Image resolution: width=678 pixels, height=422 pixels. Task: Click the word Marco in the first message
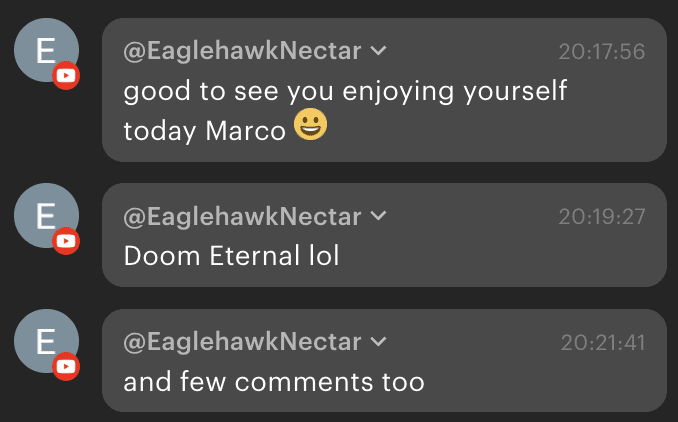pyautogui.click(x=245, y=131)
